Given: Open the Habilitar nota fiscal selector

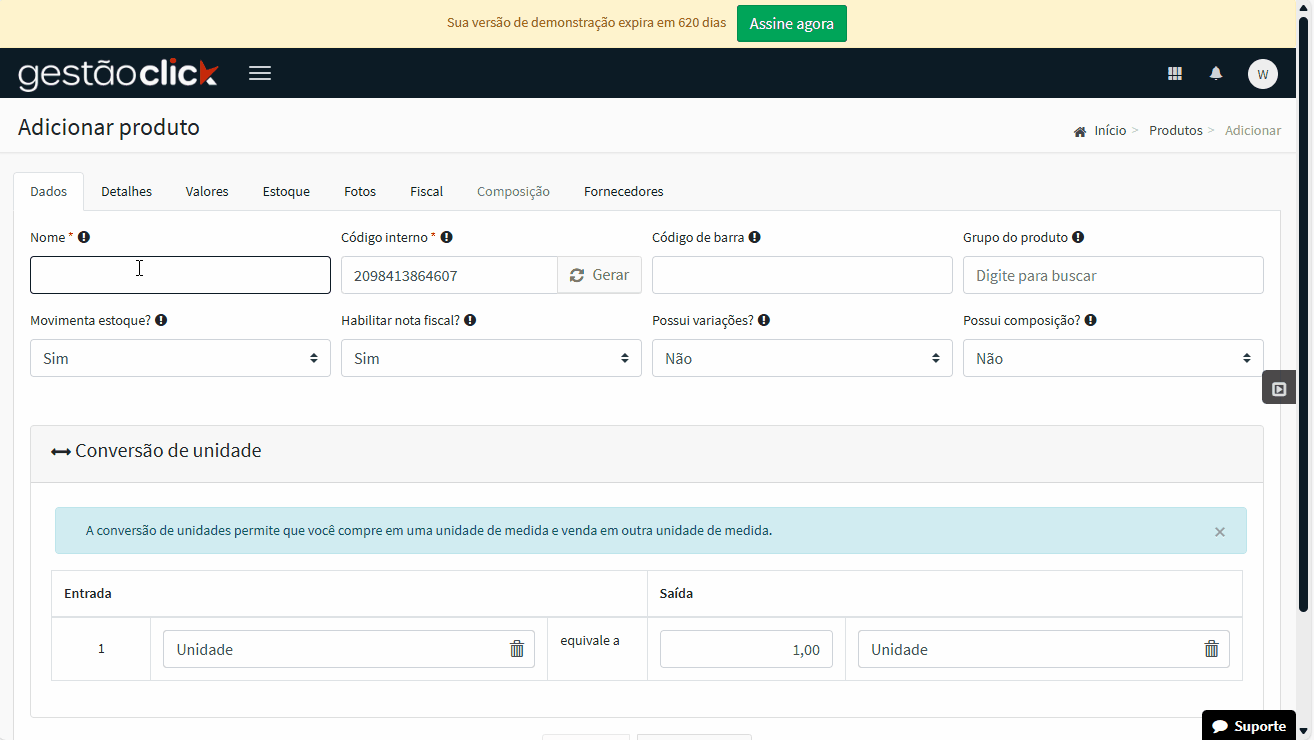Looking at the screenshot, I should pos(491,357).
